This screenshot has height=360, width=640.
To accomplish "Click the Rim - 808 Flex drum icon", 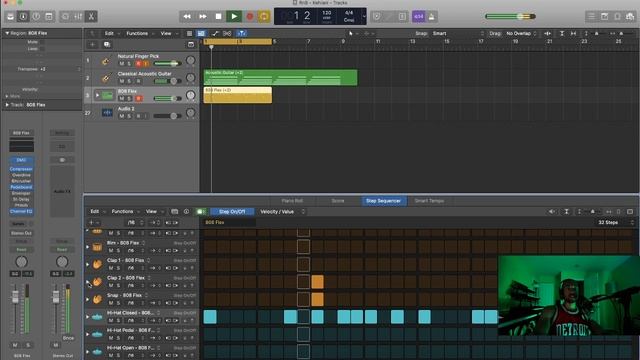I will click(x=97, y=247).
